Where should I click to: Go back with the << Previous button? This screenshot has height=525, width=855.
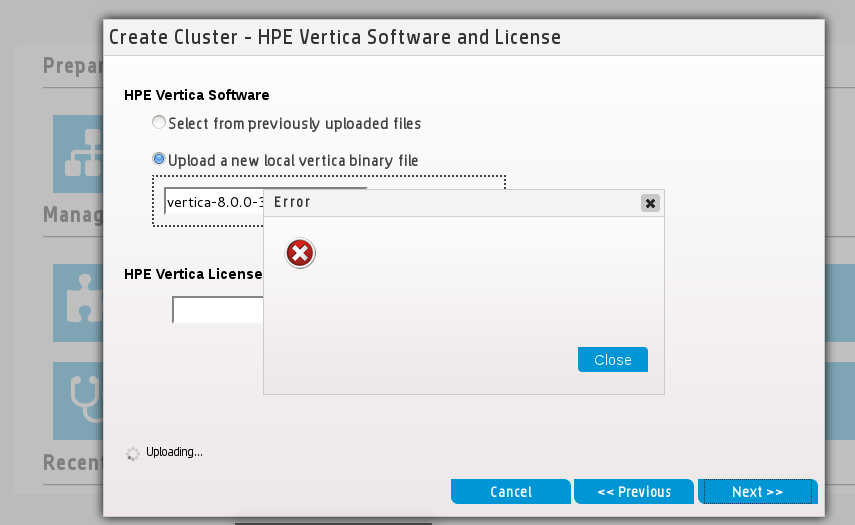tap(634, 492)
